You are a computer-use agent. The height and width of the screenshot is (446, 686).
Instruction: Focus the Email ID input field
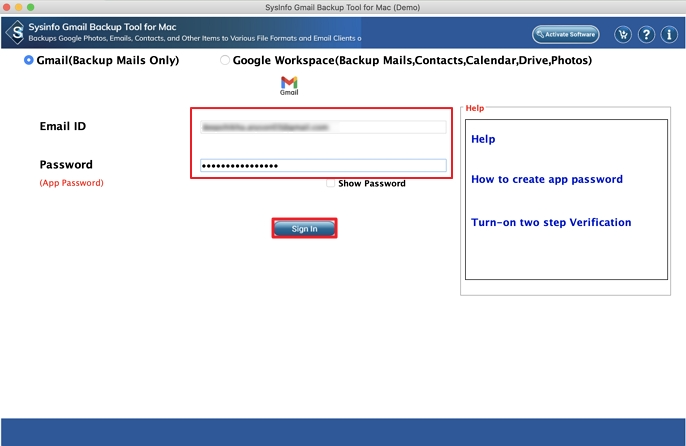point(323,127)
